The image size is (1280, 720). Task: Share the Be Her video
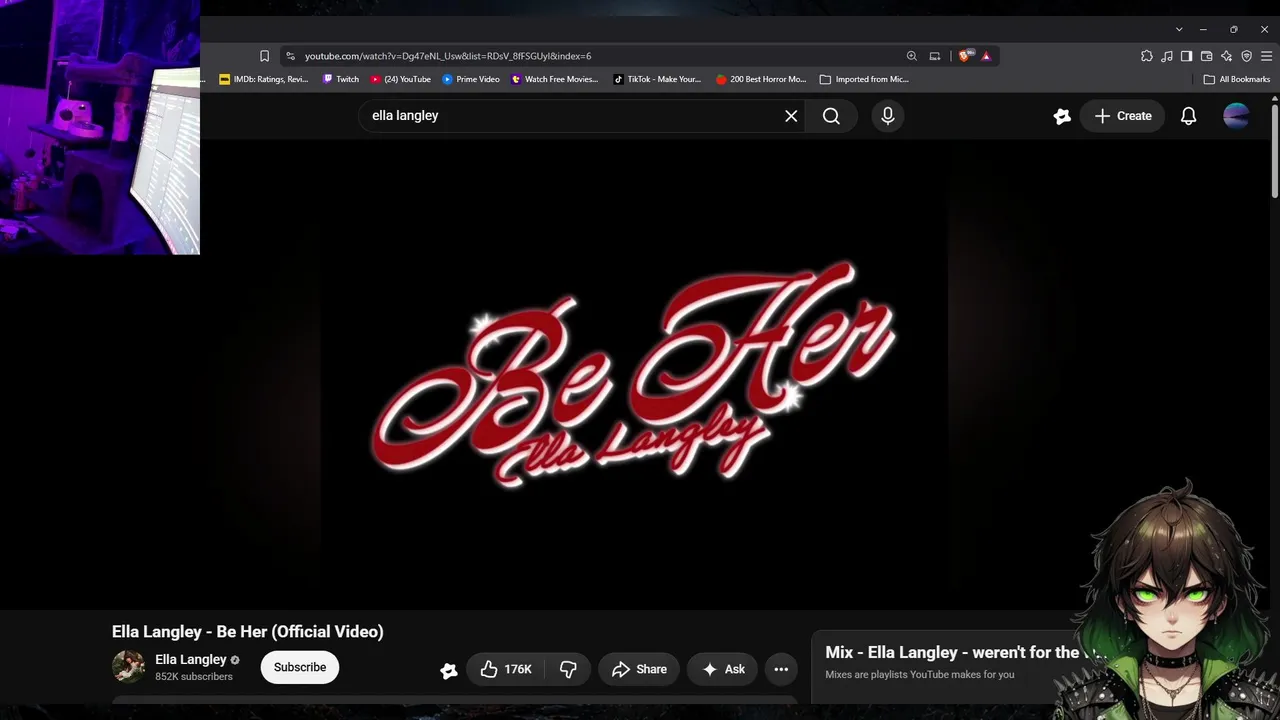click(639, 669)
